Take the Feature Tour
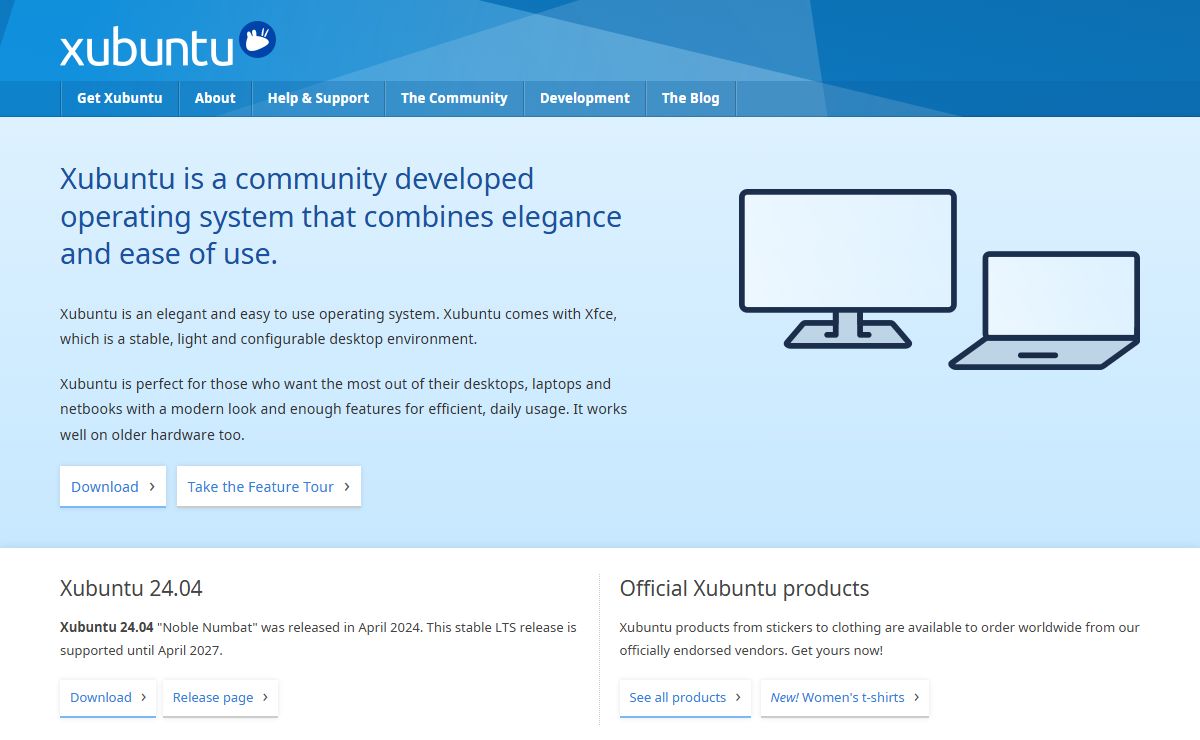Image resolution: width=1200 pixels, height=740 pixels. click(x=269, y=487)
